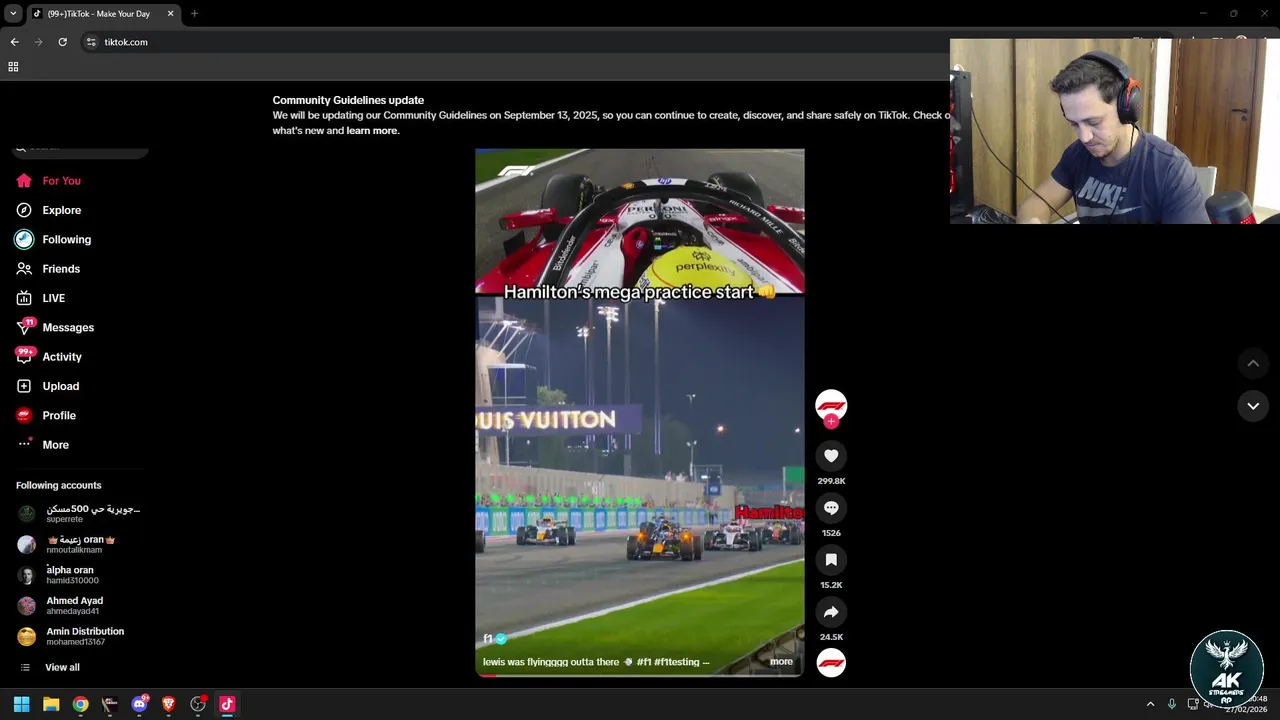Show hidden system tray icons

tap(1150, 704)
